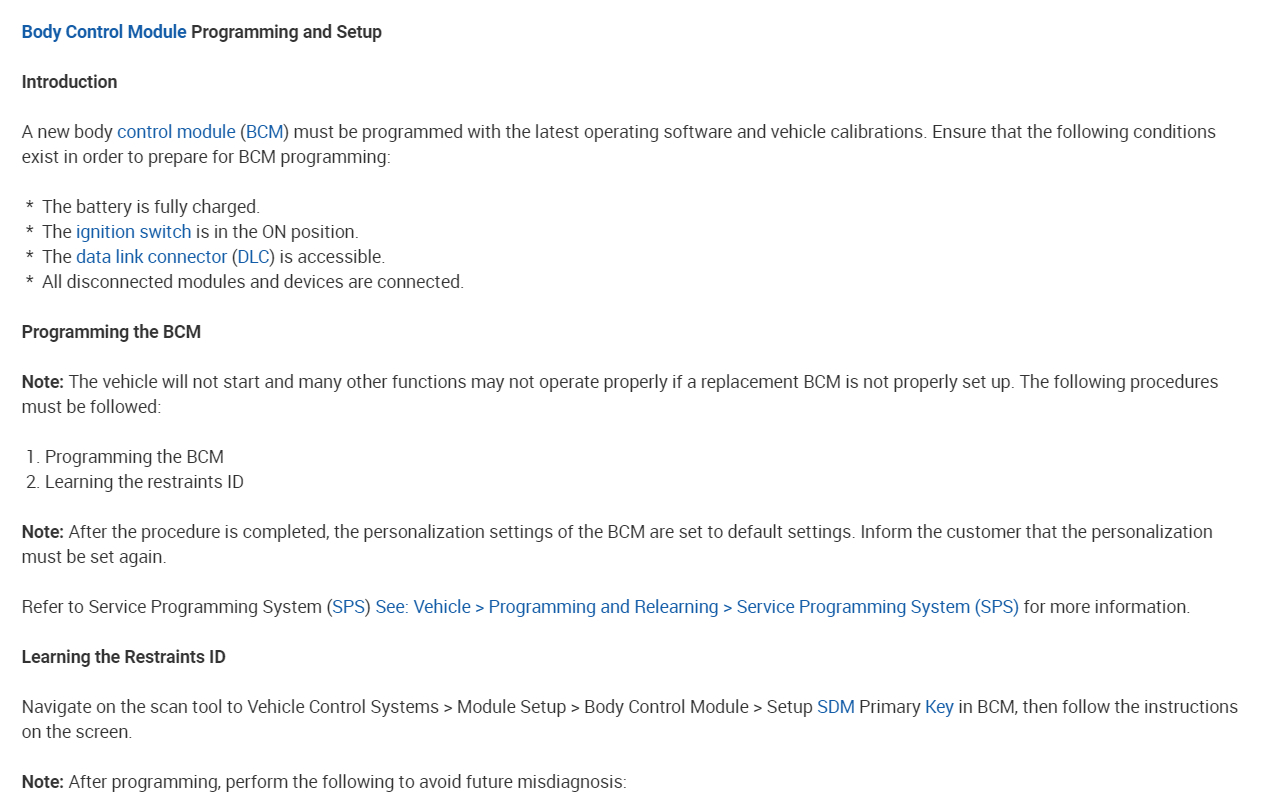The width and height of the screenshot is (1266, 806).
Task: Open the "ignition switch" link
Action: pyautogui.click(x=133, y=232)
